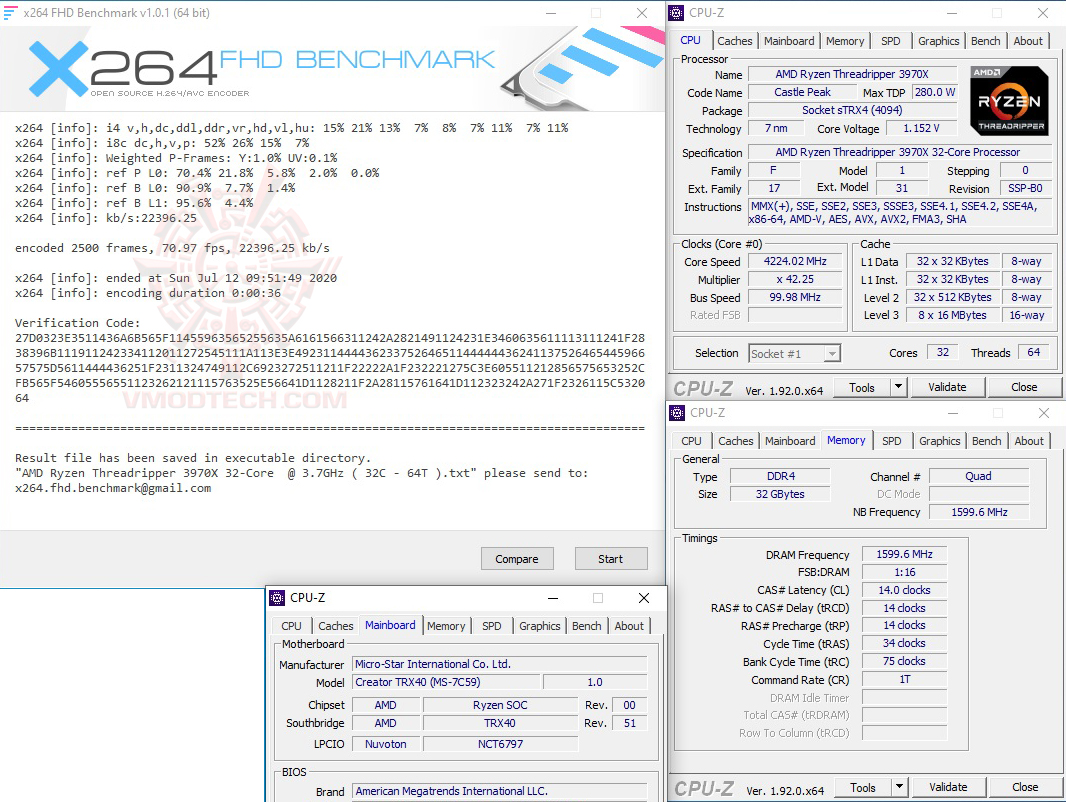Viewport: 1066px width, 802px height.
Task: Select the CPU tab in the top CPU-Z window
Action: tap(690, 40)
